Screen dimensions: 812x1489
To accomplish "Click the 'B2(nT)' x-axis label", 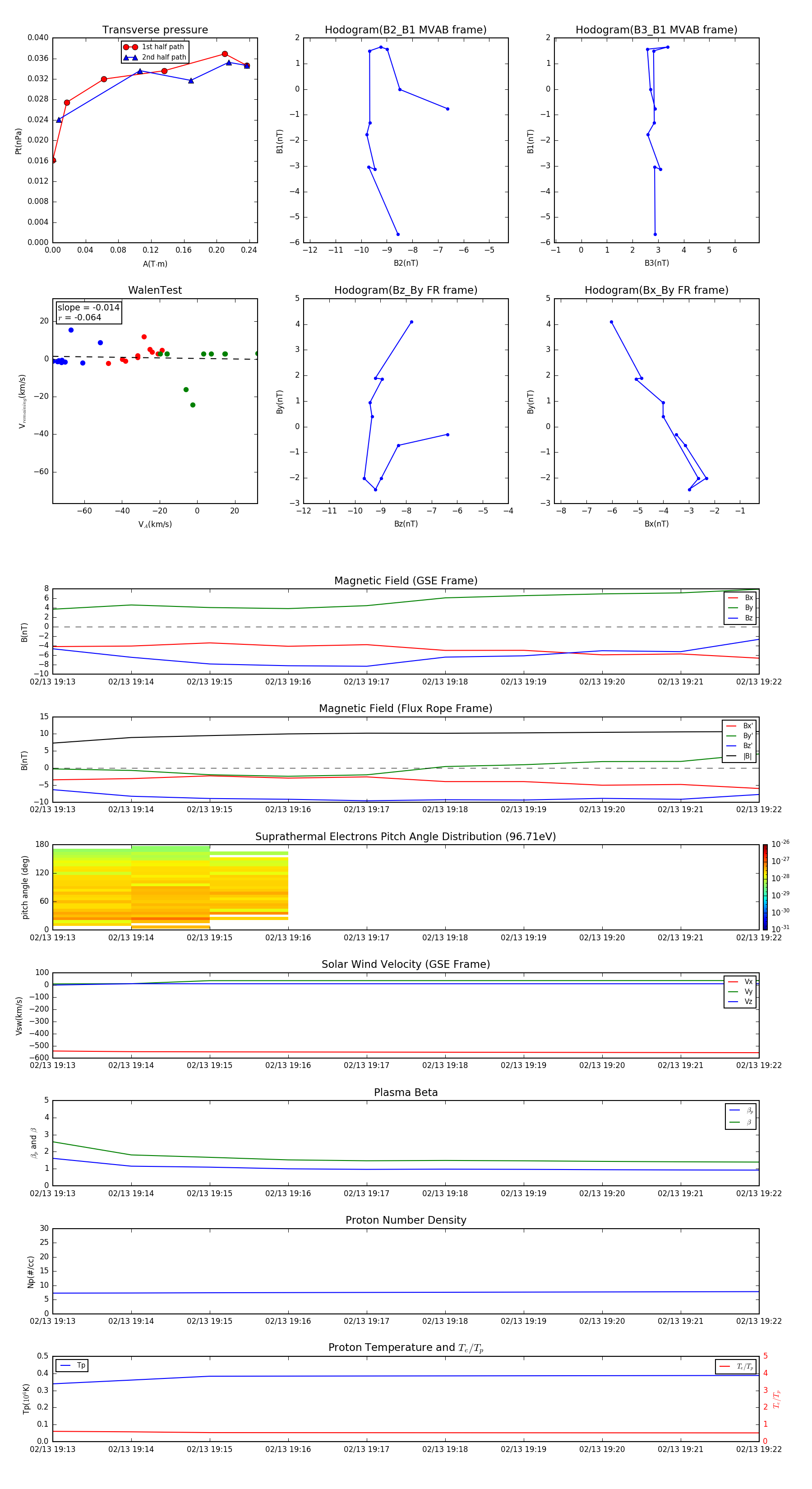I will (x=406, y=263).
